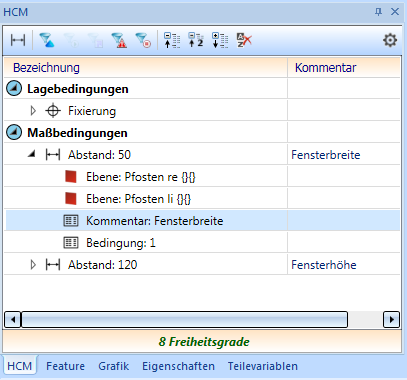
Task: Switch to the Feature tab
Action: (65, 366)
